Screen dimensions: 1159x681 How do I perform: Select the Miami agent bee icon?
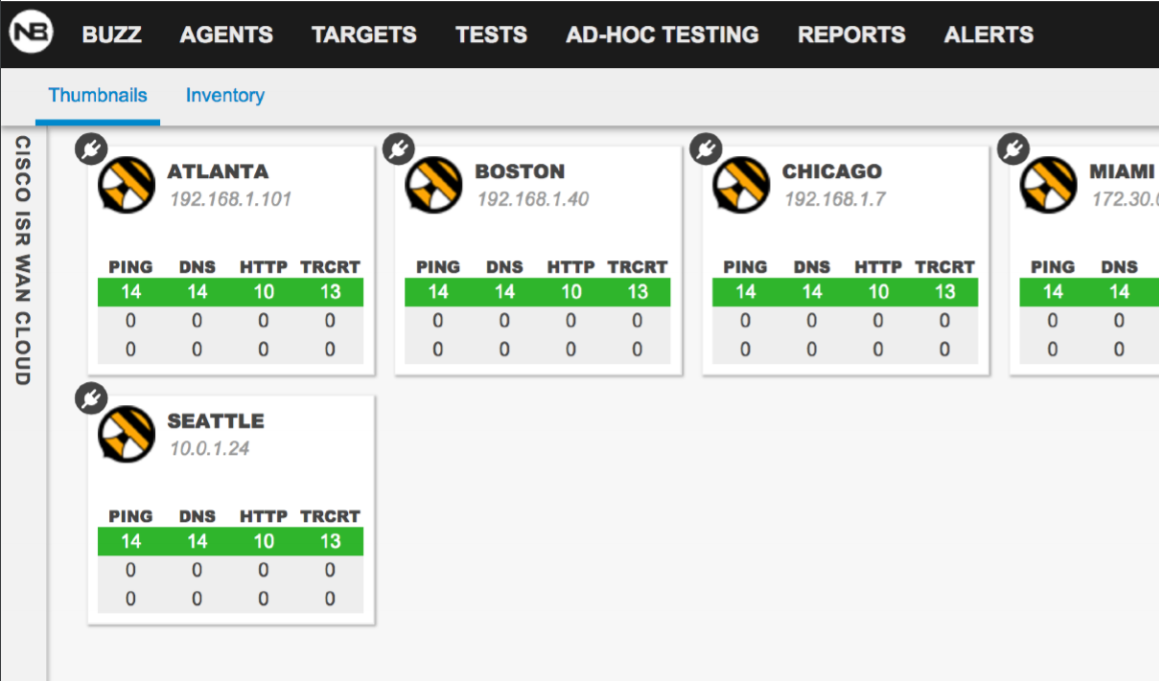pos(1049,185)
